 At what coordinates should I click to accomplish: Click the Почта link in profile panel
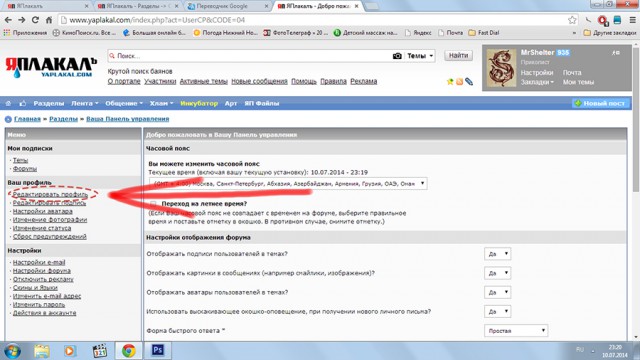click(572, 73)
